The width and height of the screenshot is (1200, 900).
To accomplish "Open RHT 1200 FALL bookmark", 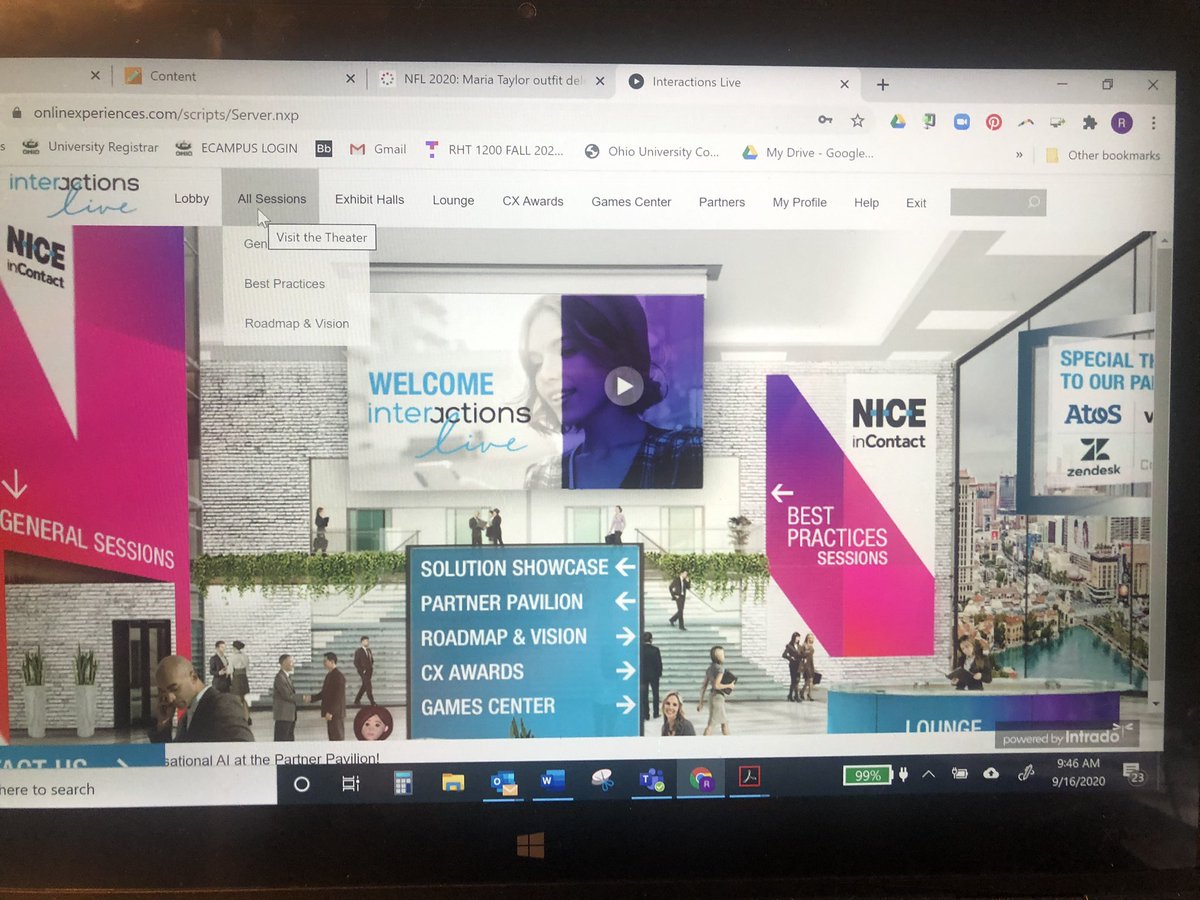I will click(x=494, y=150).
